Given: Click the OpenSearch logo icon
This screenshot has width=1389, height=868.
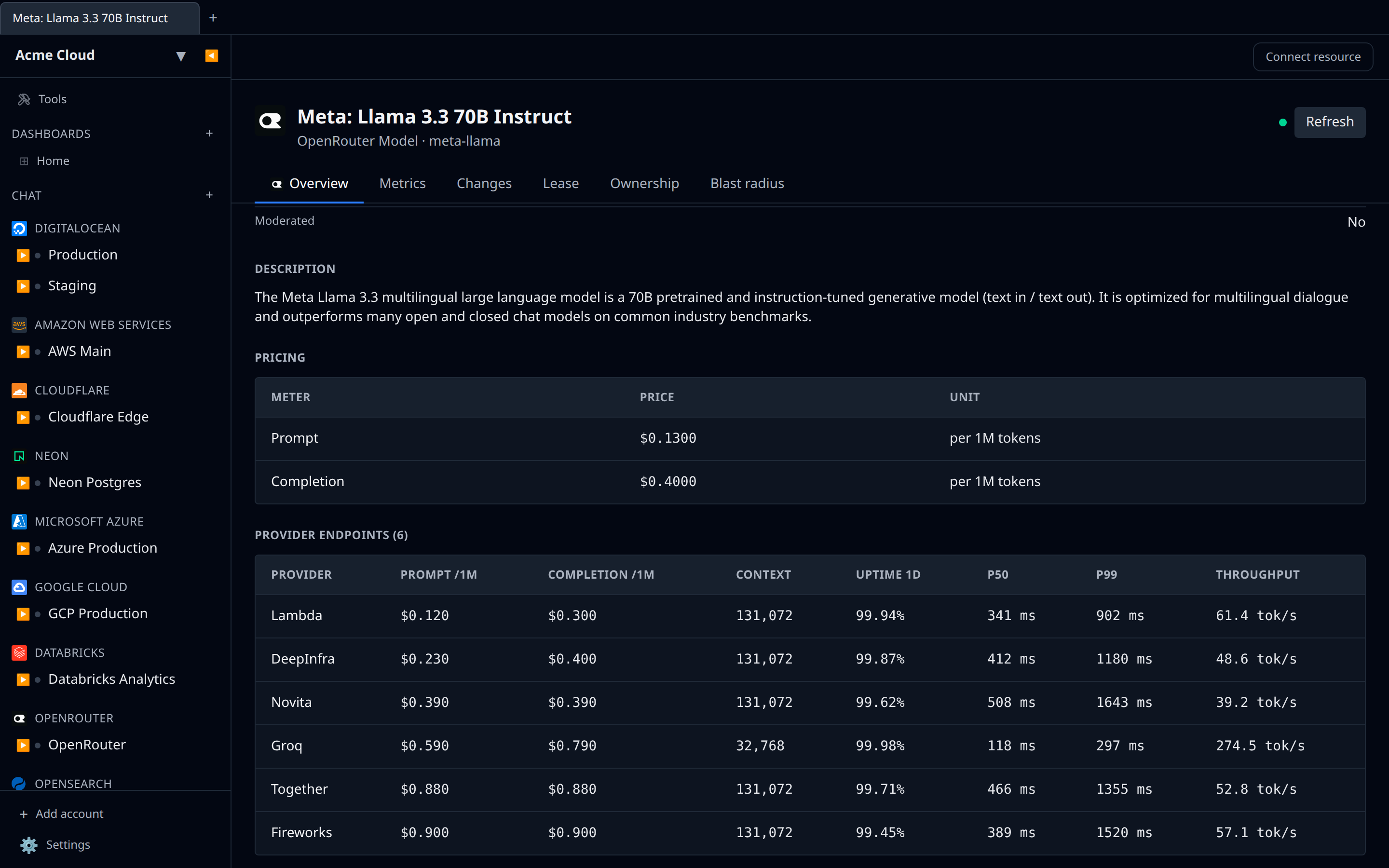Looking at the screenshot, I should click(x=19, y=784).
